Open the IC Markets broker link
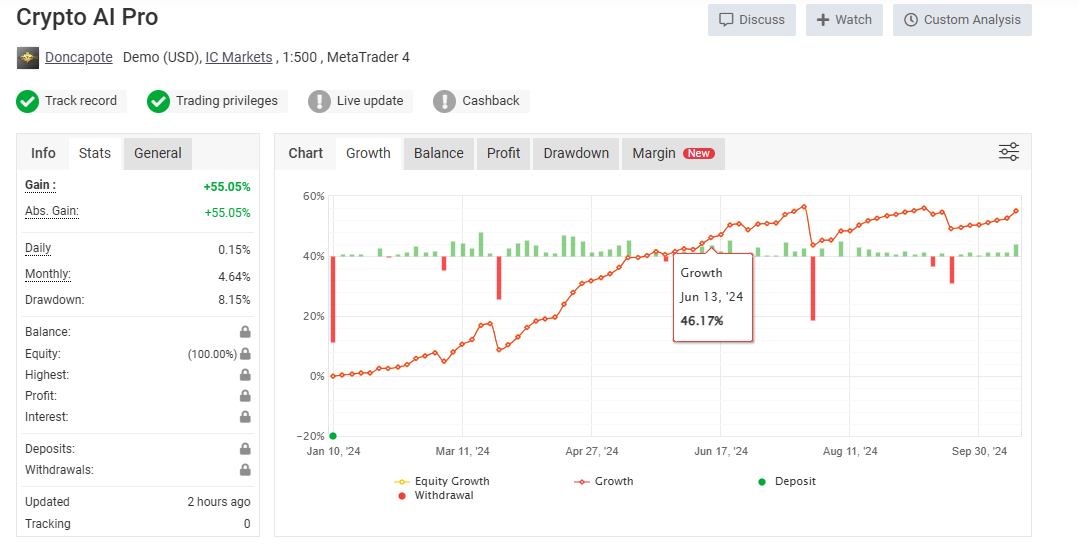1079x552 pixels. coord(239,57)
